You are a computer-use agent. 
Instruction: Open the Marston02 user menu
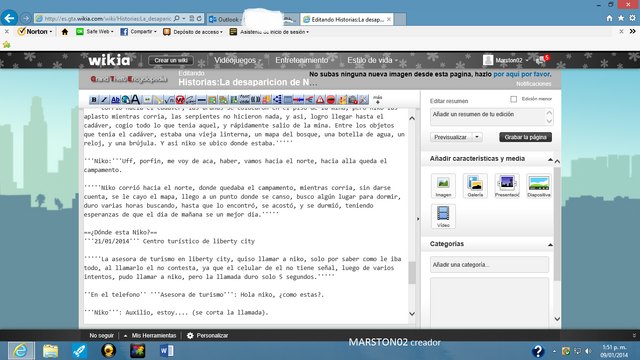(506, 60)
